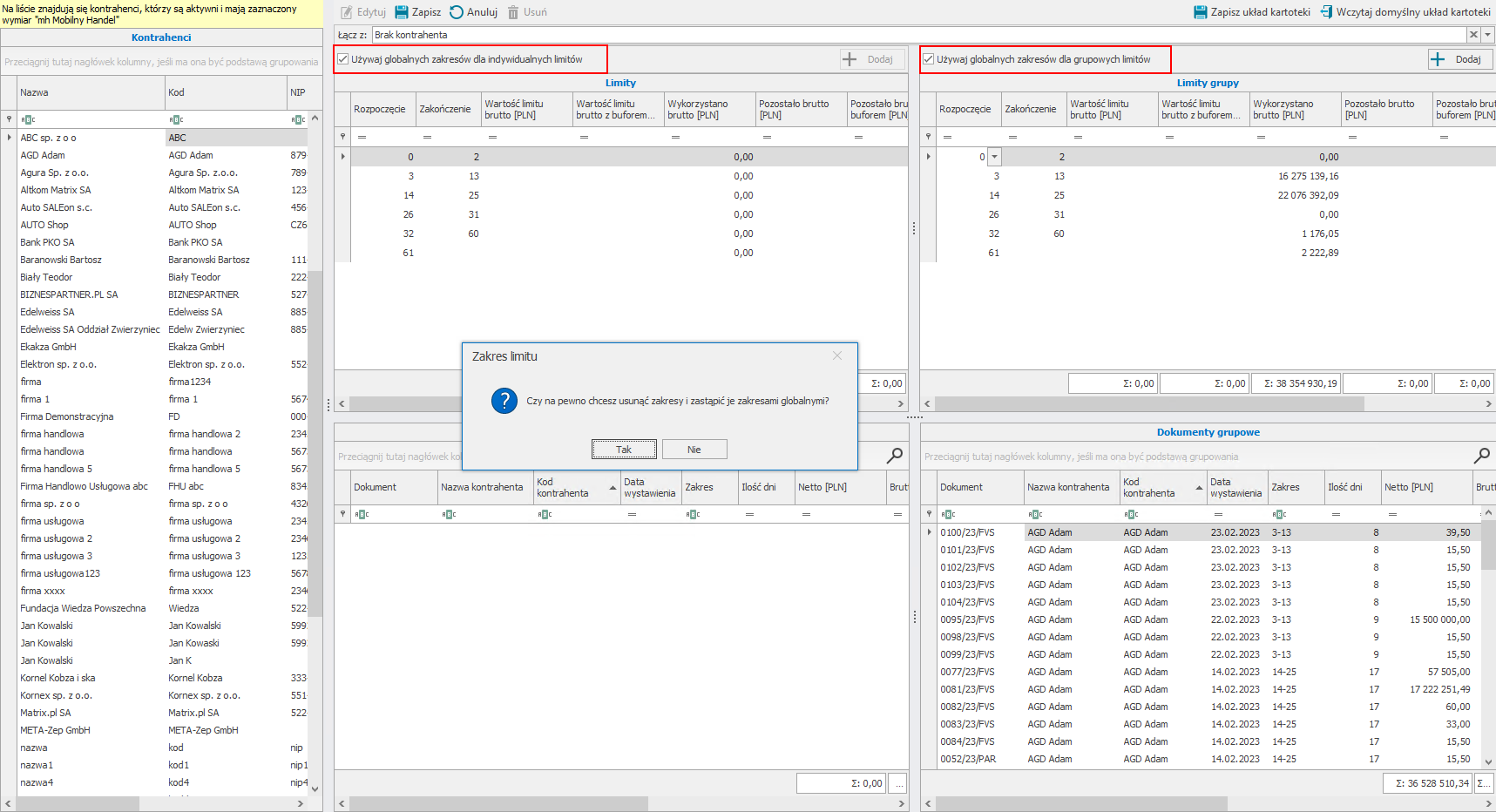Click Dodaj in Limity grupy panel

1461,59
